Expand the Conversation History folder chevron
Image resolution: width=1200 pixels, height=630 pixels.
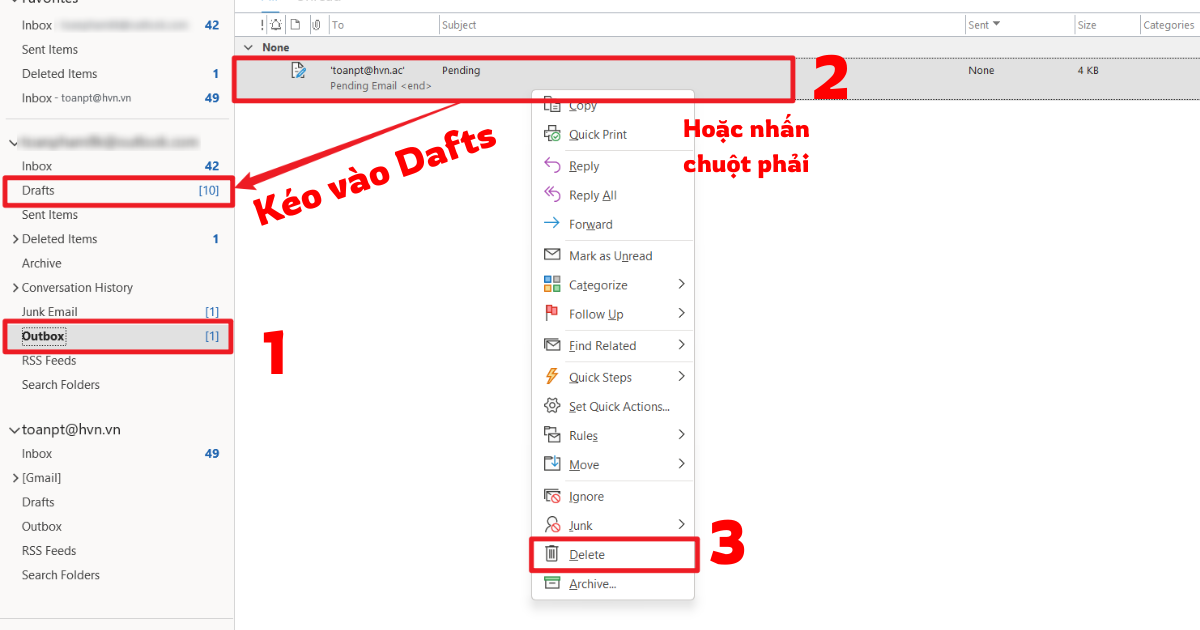coord(15,288)
